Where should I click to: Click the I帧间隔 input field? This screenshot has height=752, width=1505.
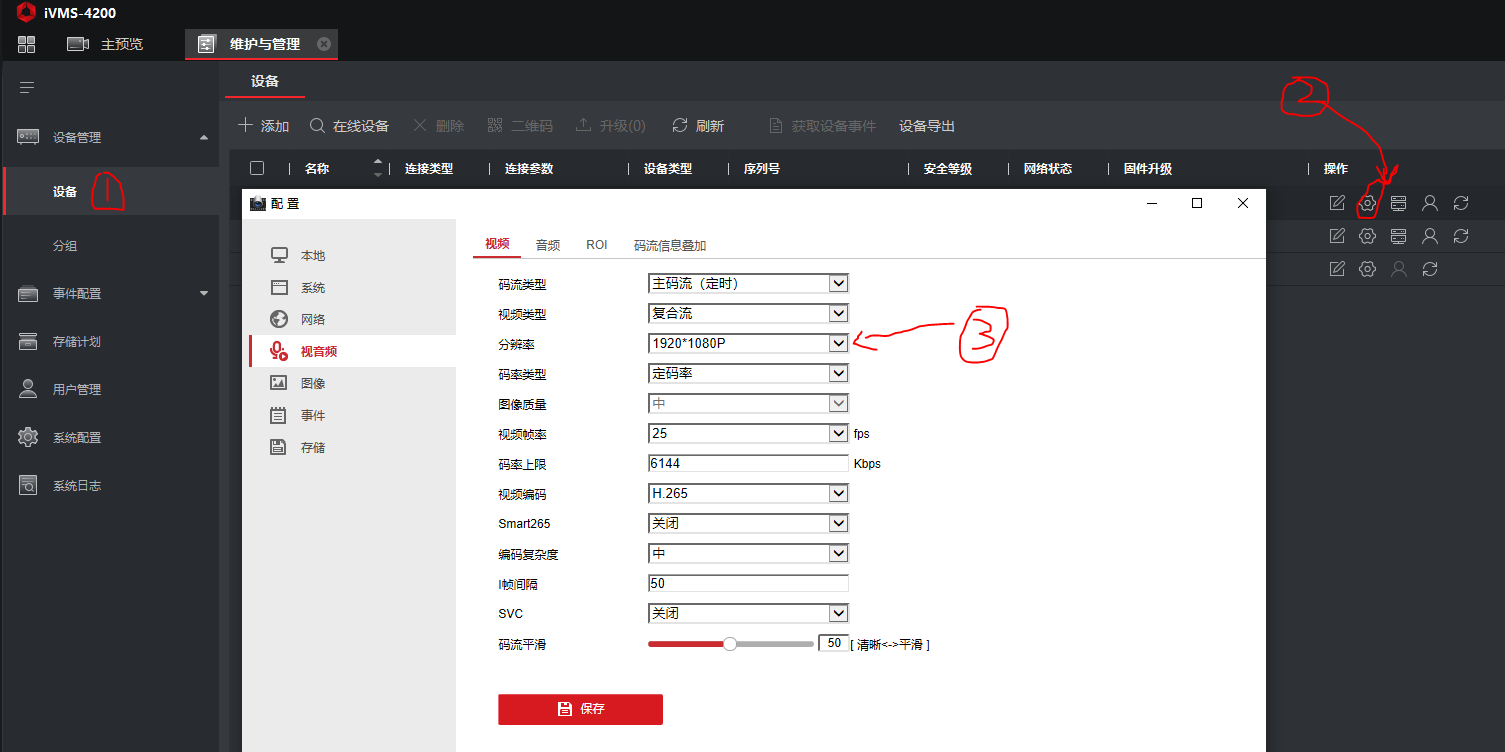748,583
